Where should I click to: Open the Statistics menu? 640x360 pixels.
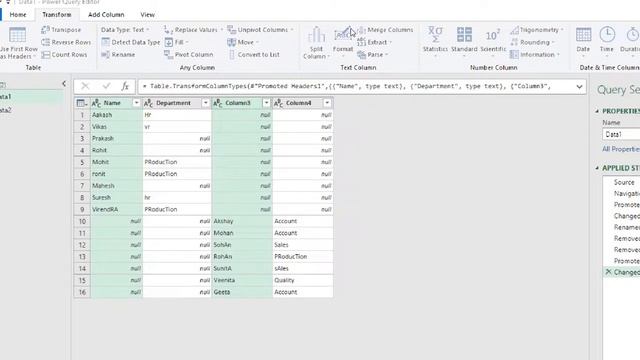(x=435, y=41)
